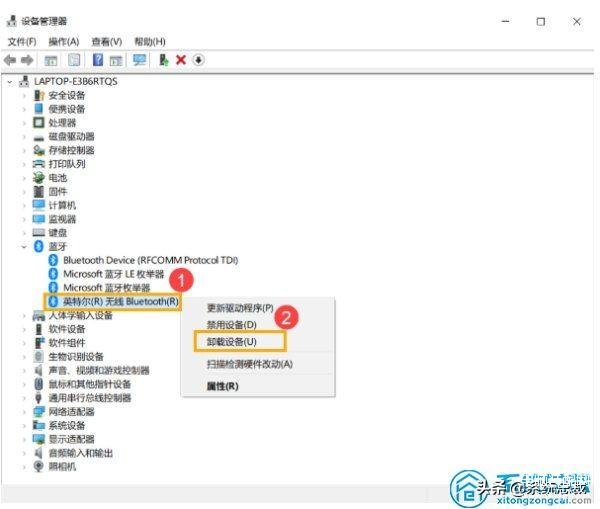The width and height of the screenshot is (600, 509).
Task: Select the 便携设备 tree row
Action: tap(67, 109)
